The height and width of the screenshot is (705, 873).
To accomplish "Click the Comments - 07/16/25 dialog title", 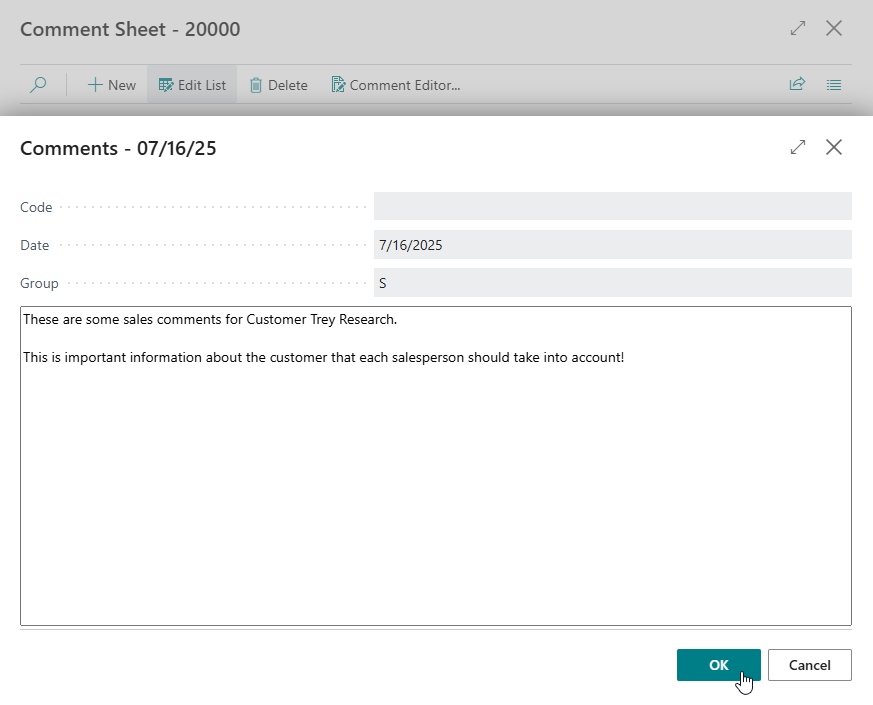I will tap(118, 148).
